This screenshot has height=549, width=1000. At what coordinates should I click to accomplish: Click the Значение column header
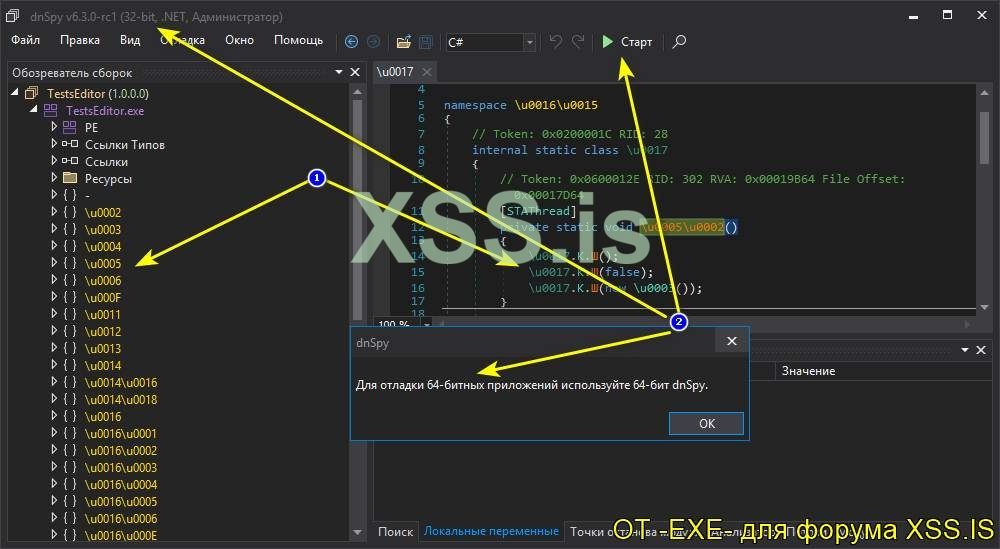[809, 370]
